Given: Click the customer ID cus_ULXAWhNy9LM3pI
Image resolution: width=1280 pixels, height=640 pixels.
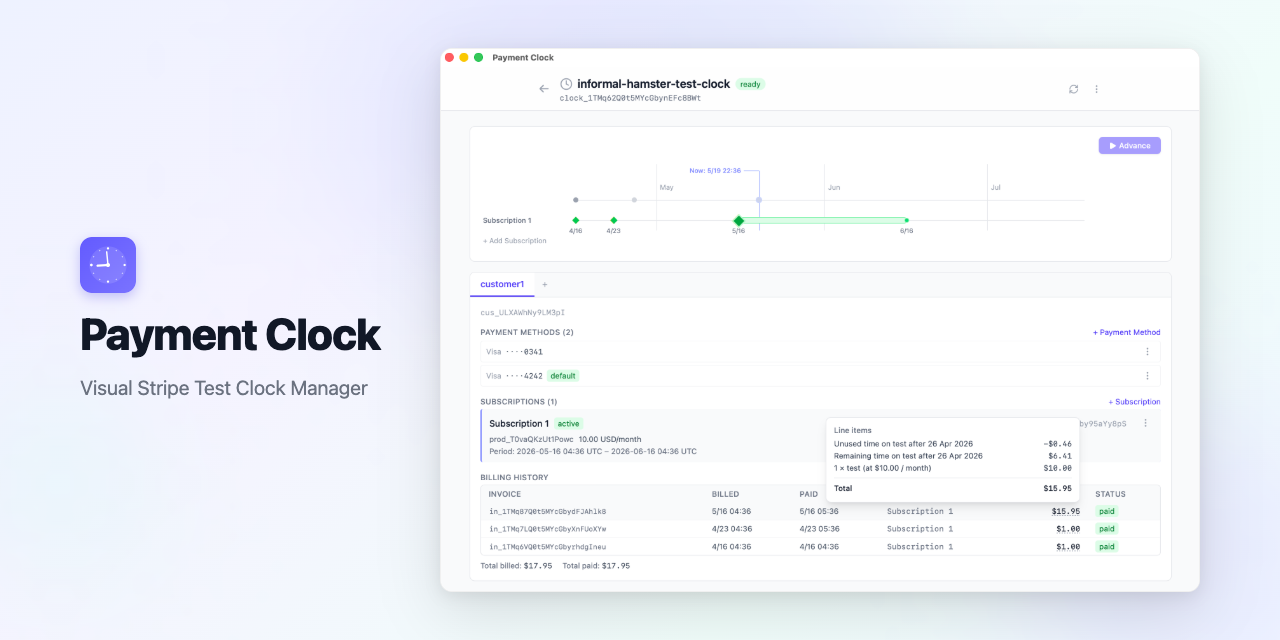Looking at the screenshot, I should pos(522,313).
